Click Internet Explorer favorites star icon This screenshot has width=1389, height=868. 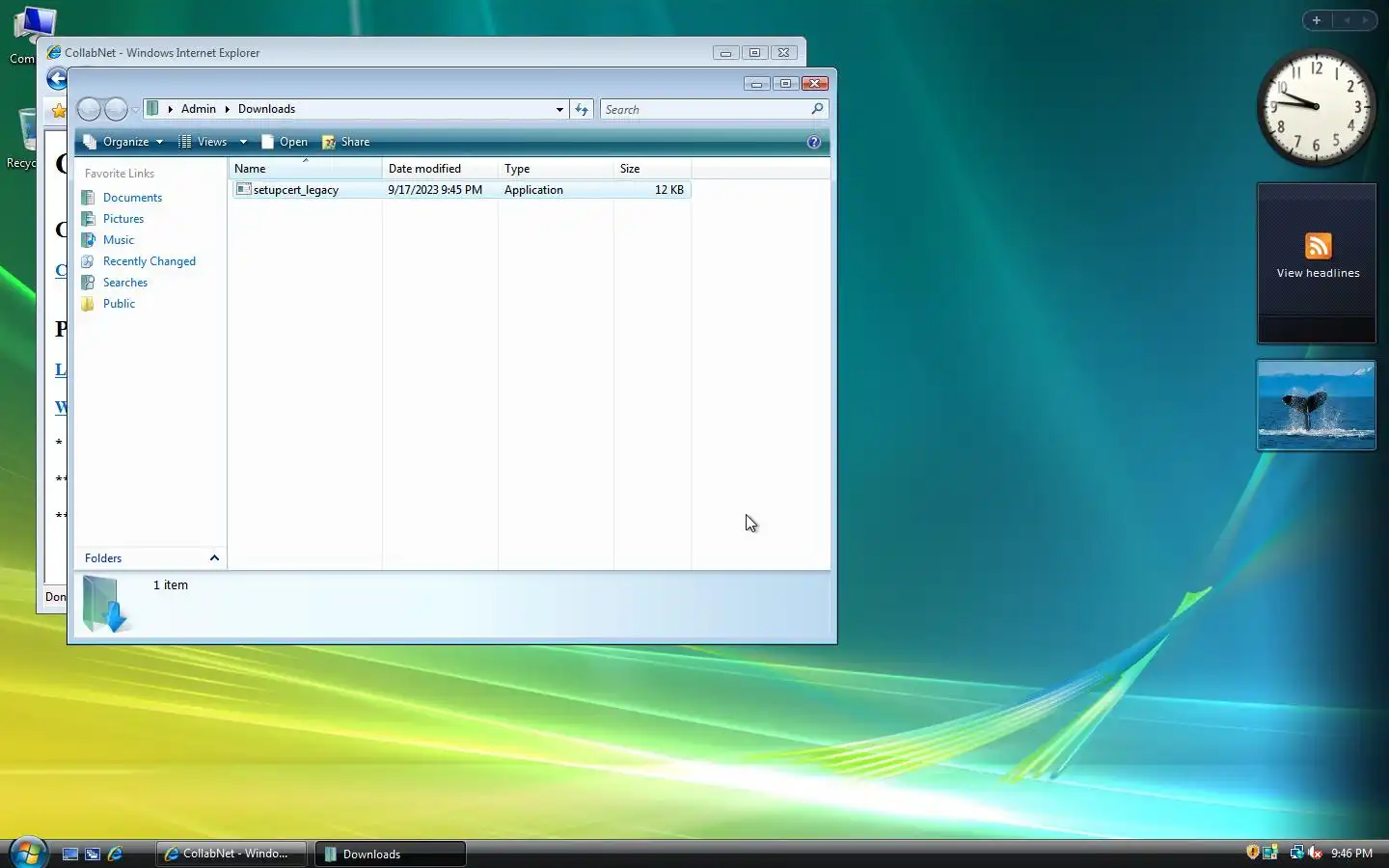(x=59, y=111)
